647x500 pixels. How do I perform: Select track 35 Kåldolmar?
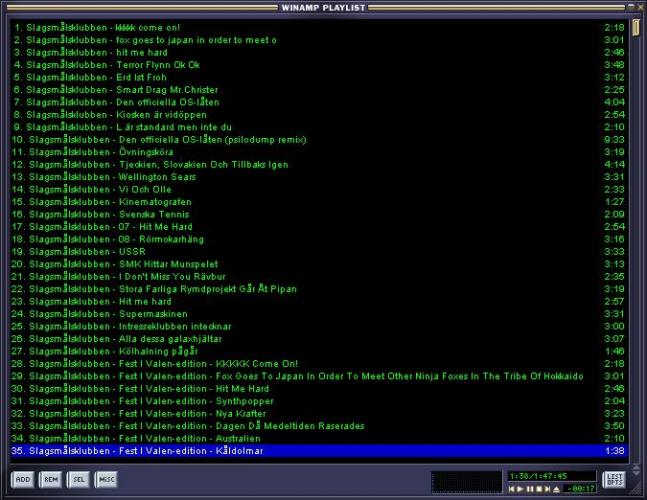tap(200, 451)
